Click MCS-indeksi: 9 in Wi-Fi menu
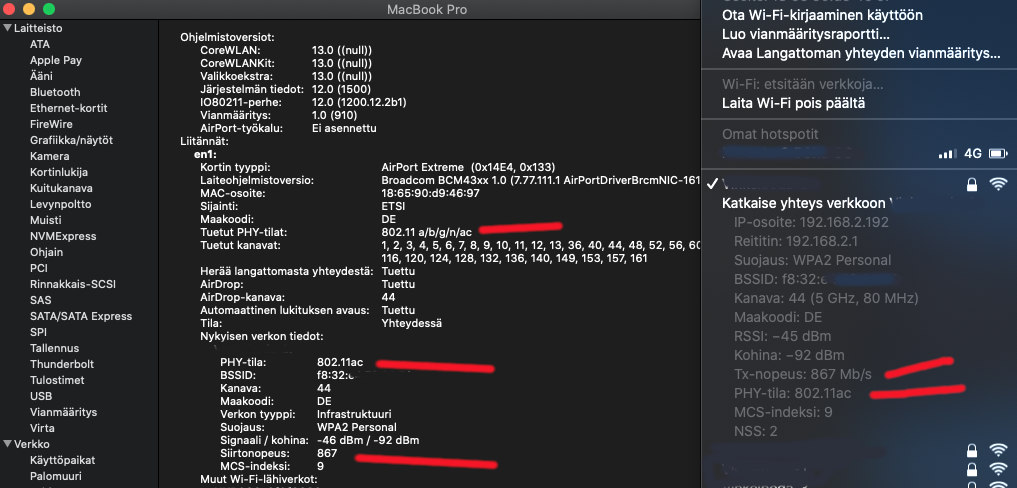This screenshot has height=488, width=1017. click(x=783, y=412)
